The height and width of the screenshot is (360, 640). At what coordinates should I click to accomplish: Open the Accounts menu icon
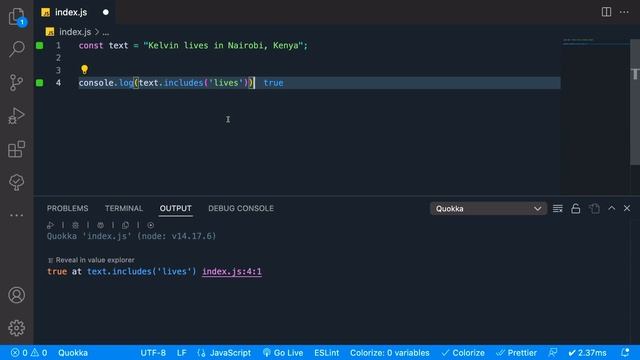17,295
